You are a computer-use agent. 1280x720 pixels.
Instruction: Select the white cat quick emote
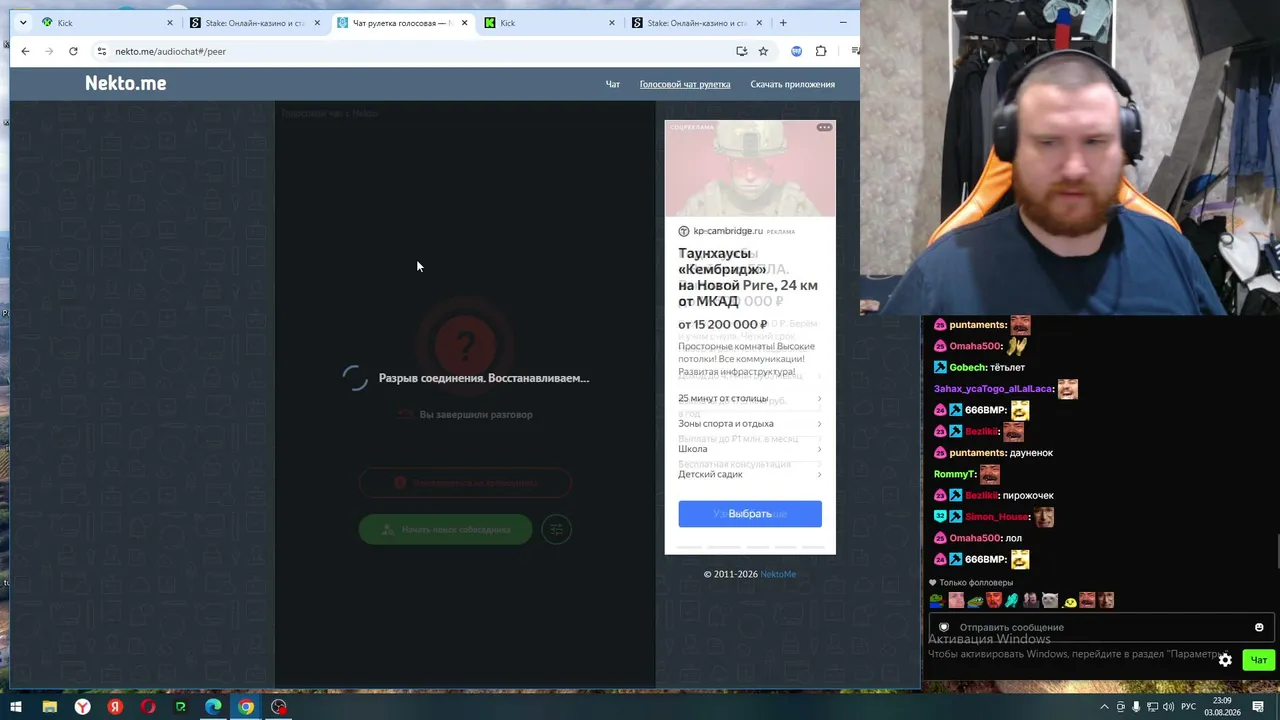pyautogui.click(x=1050, y=600)
